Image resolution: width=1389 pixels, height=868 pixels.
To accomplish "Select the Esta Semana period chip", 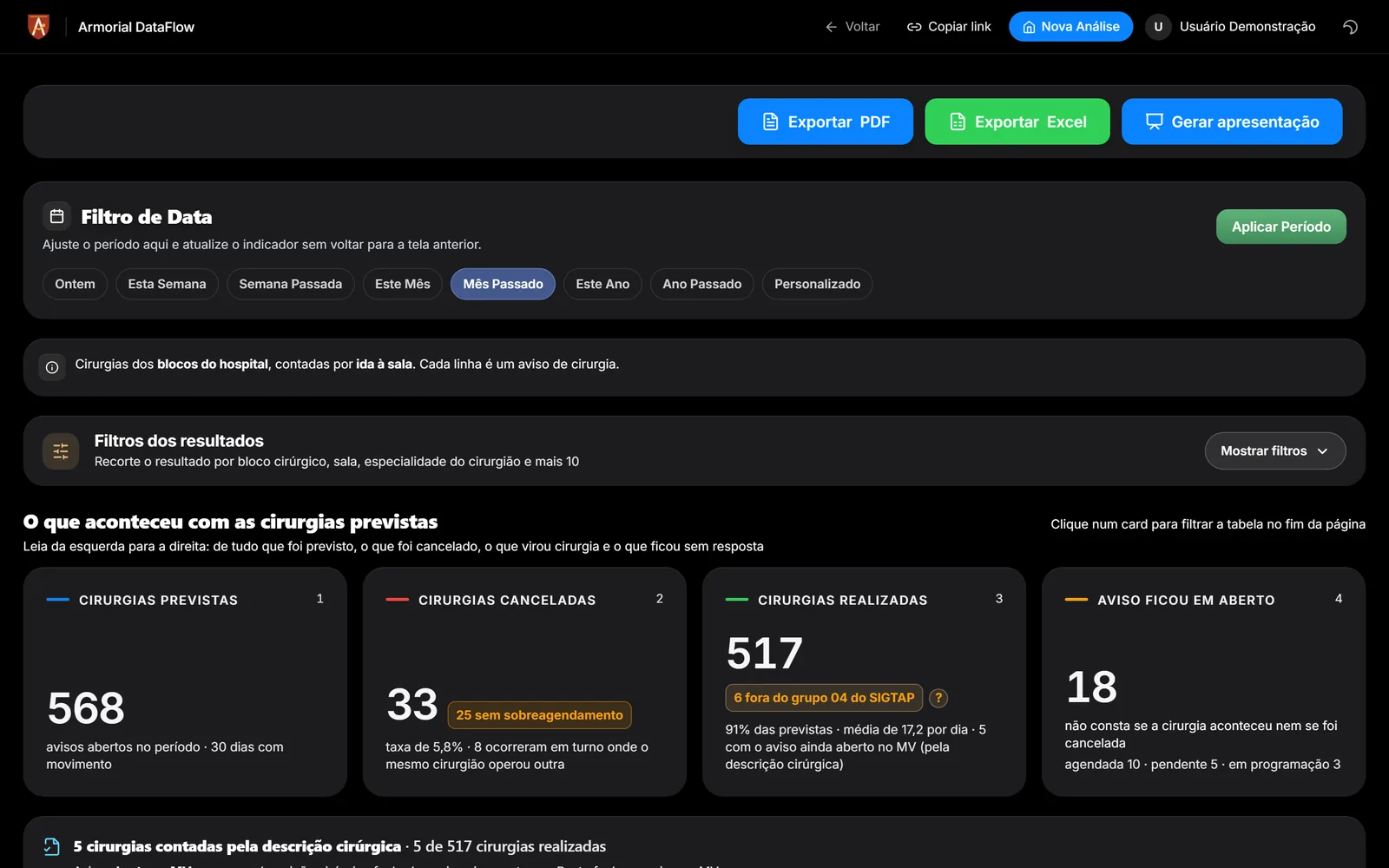I will [167, 284].
